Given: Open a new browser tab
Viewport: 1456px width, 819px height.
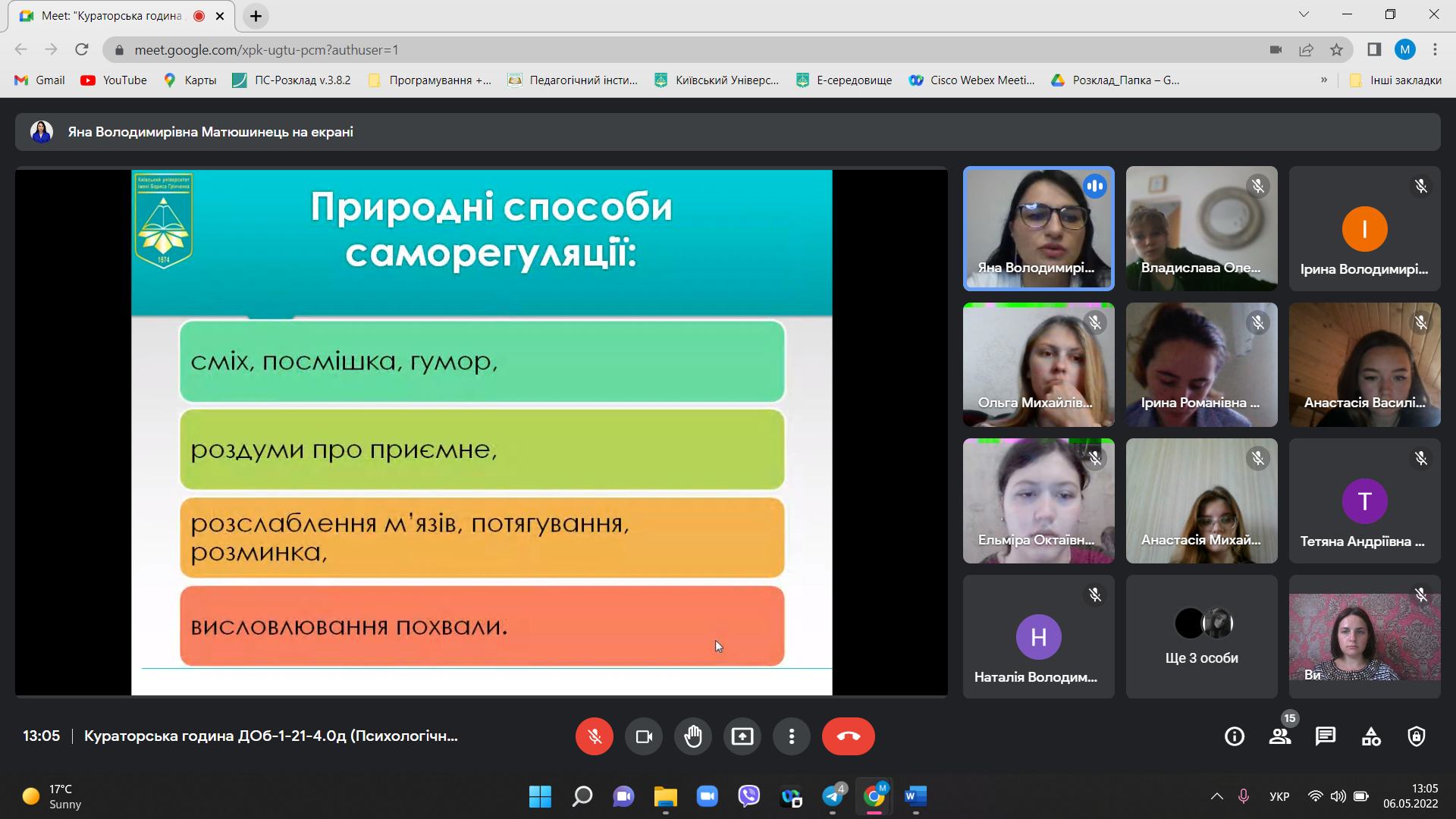Looking at the screenshot, I should coord(256,16).
